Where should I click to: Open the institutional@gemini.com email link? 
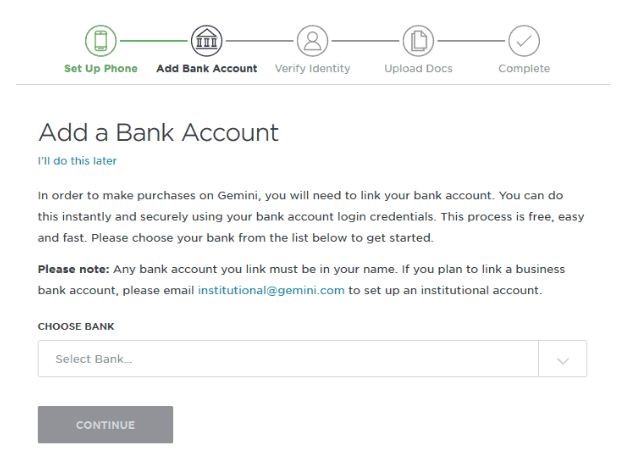271,290
